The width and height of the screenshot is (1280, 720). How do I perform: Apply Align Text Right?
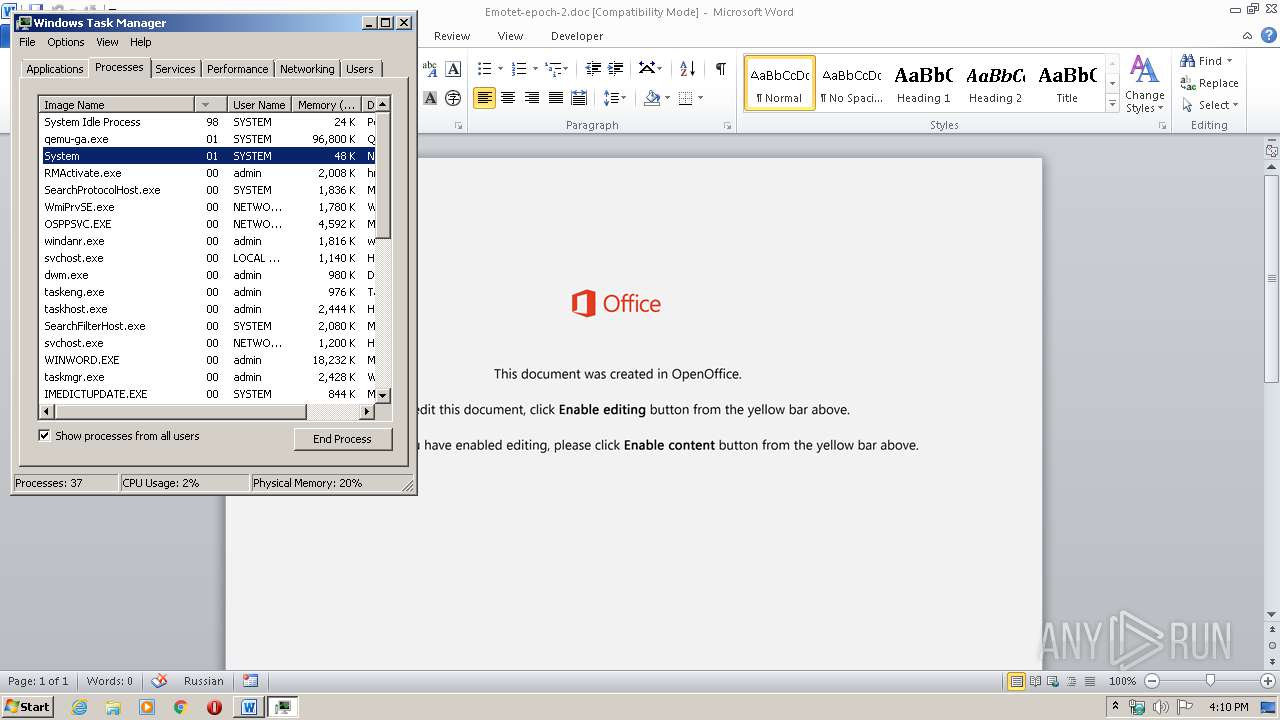coord(531,97)
